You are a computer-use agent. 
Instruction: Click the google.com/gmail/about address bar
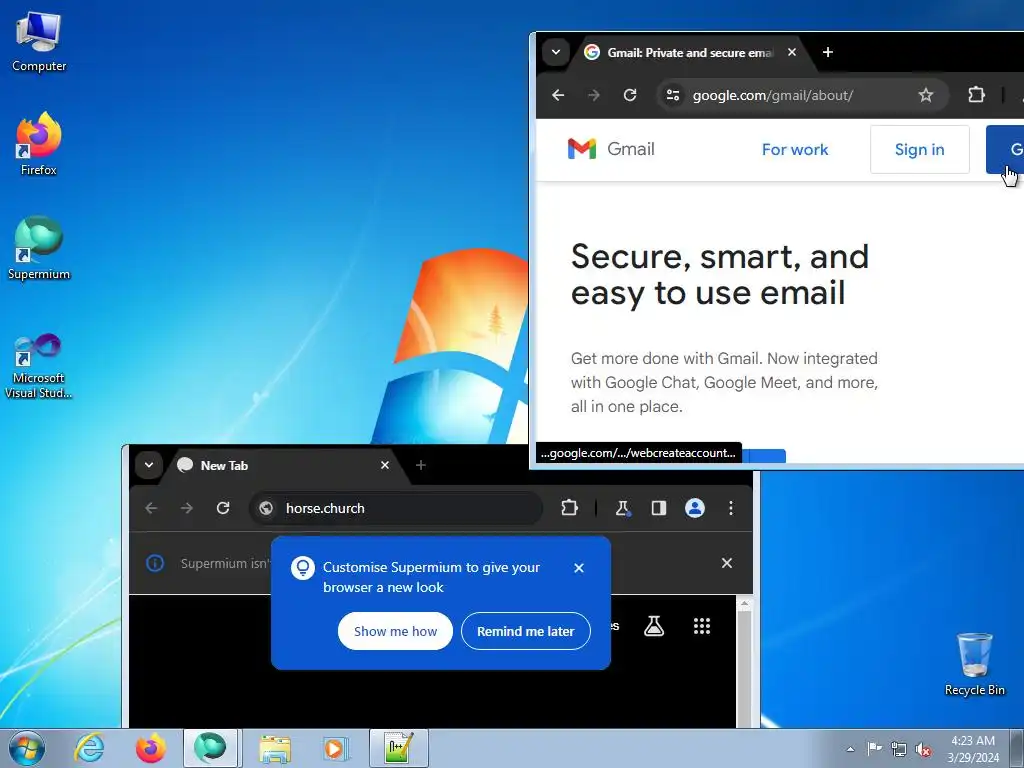click(x=803, y=95)
